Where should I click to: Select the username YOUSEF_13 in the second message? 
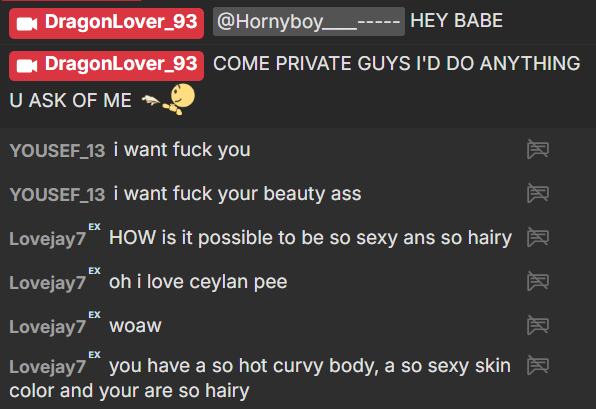[57, 195]
